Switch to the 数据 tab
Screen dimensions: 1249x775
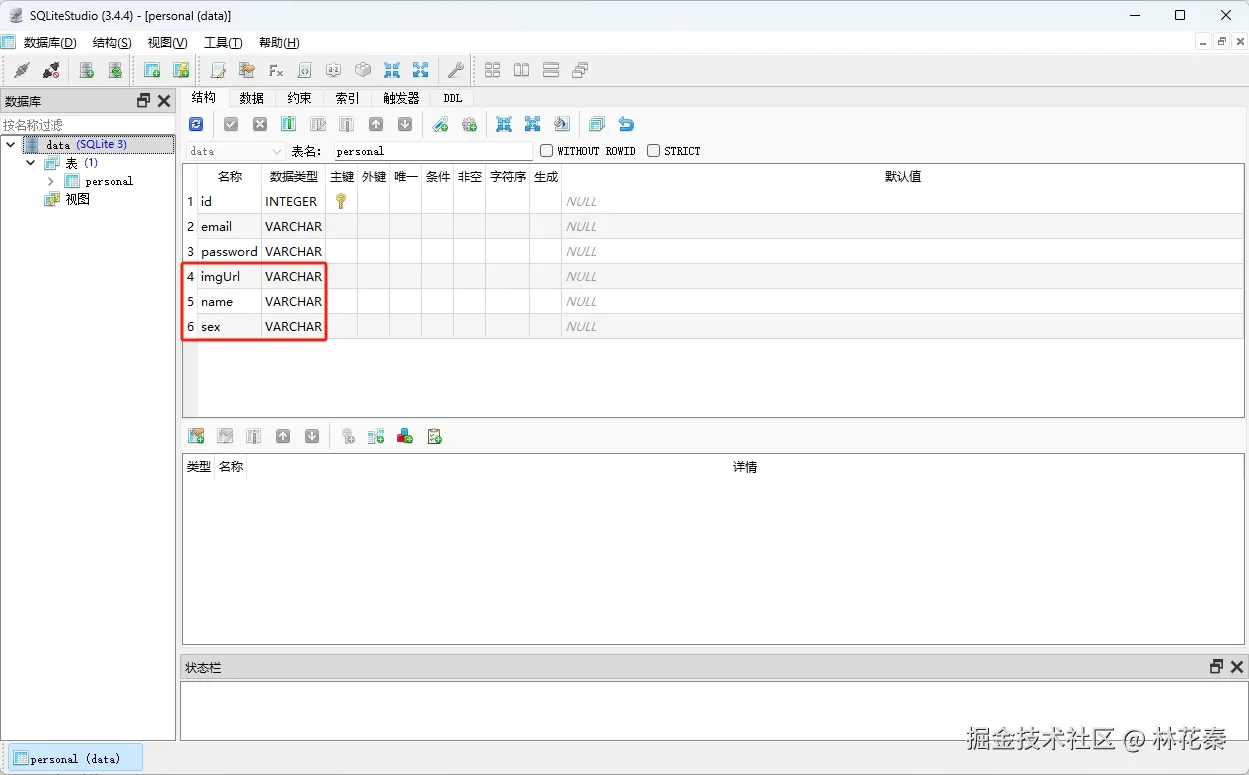coord(252,98)
